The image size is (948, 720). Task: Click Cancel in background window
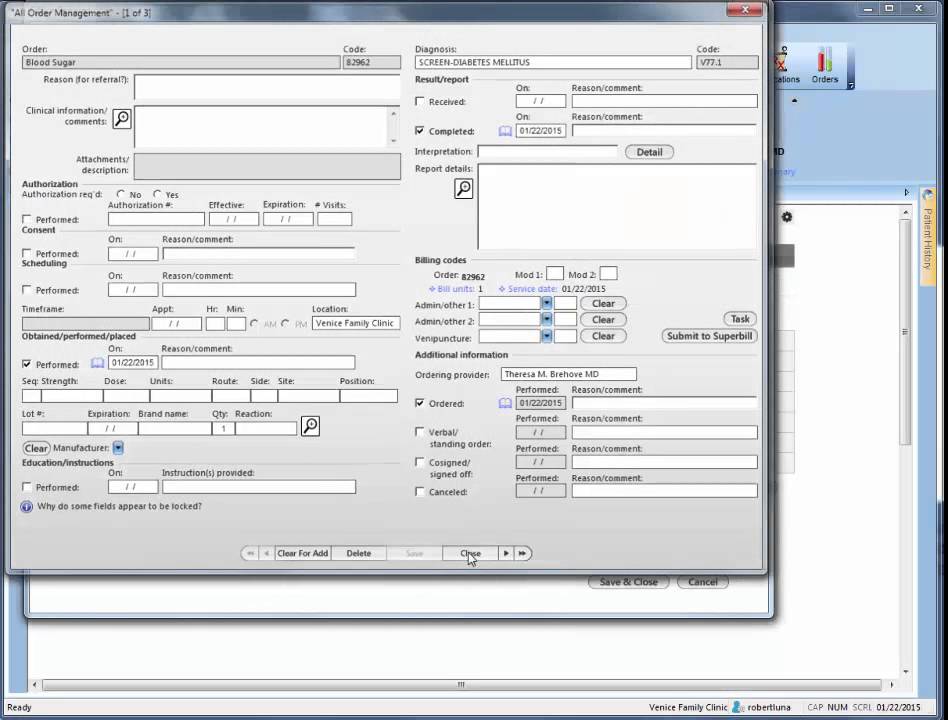(x=703, y=582)
